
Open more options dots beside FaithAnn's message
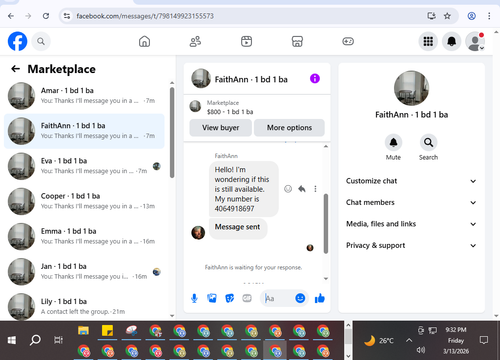pyautogui.click(x=315, y=189)
